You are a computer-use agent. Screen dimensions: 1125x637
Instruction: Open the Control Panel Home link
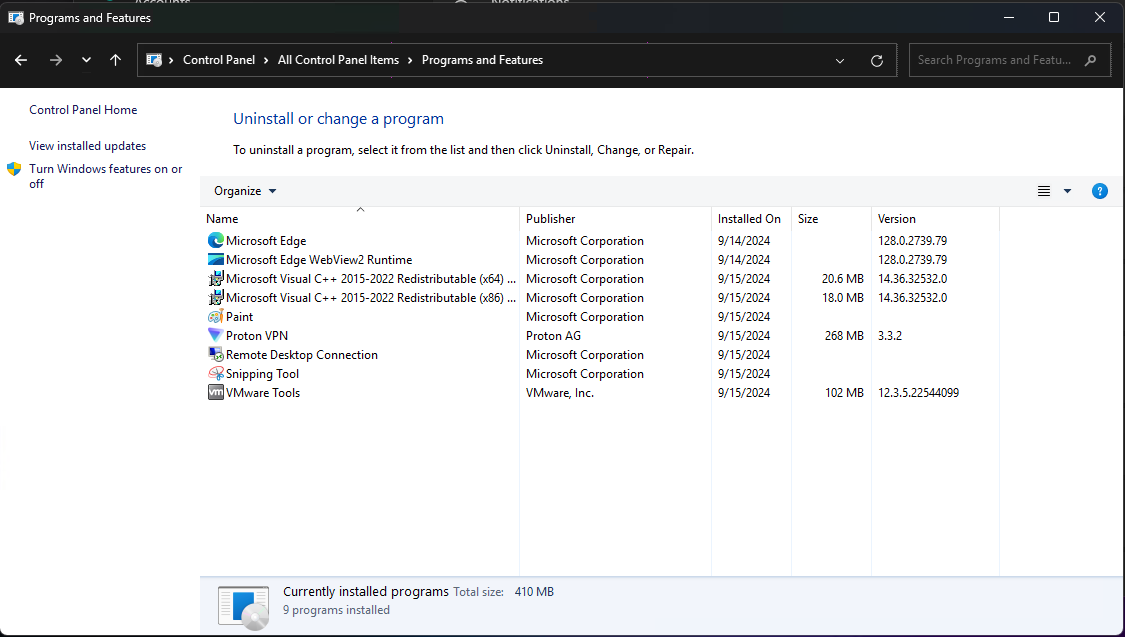(x=83, y=110)
